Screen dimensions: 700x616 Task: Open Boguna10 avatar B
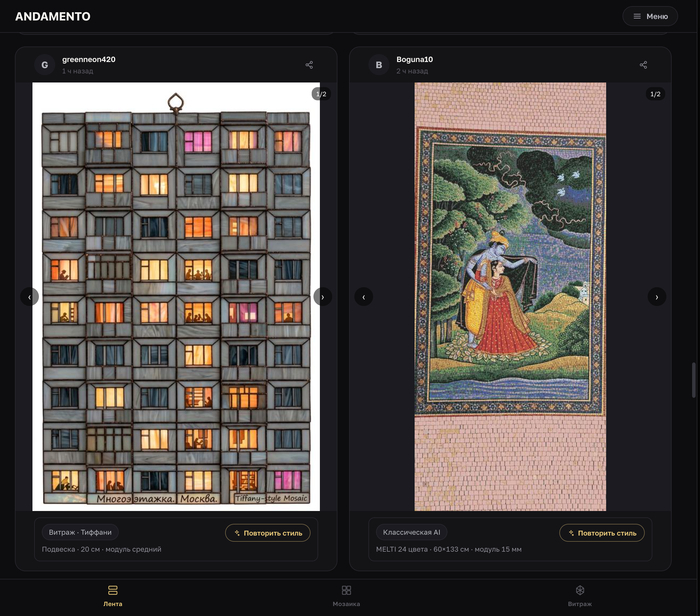[379, 65]
